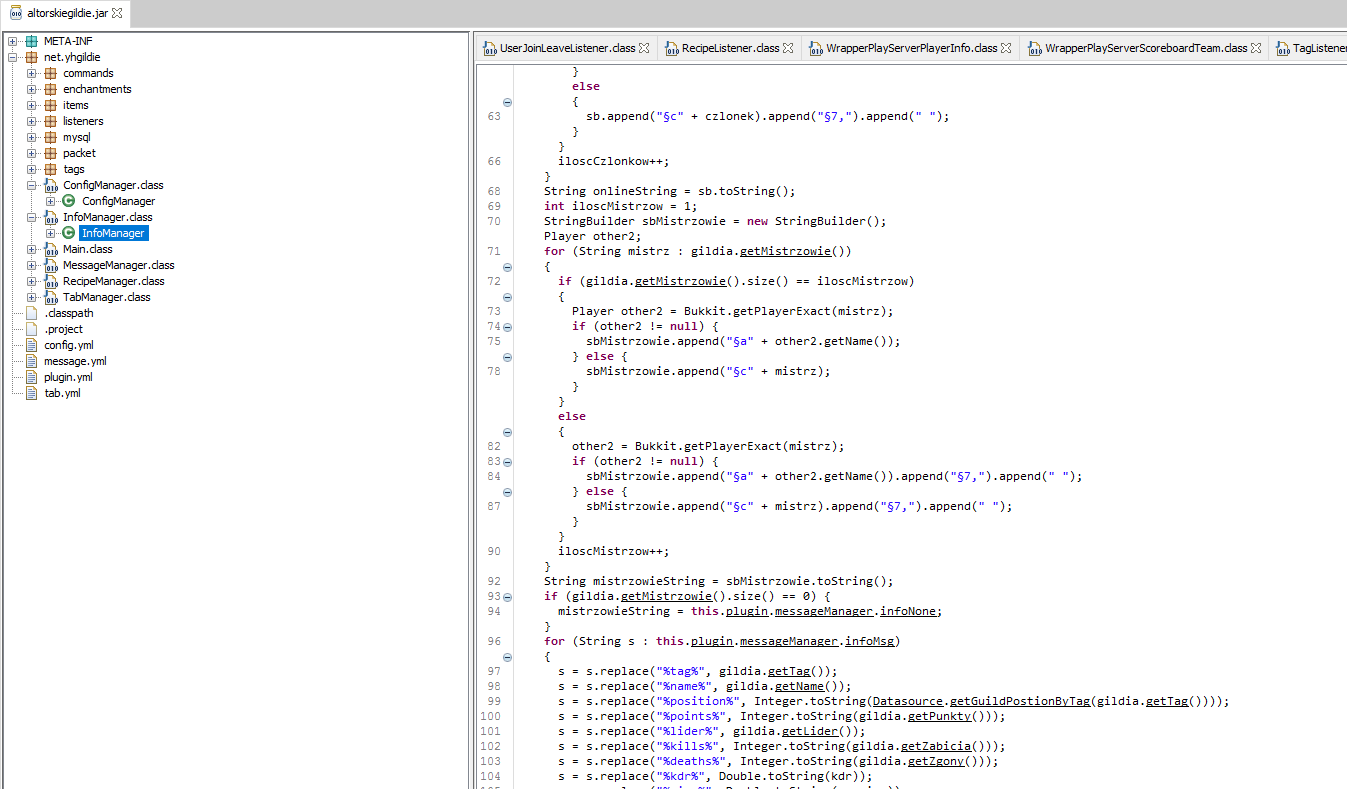Expand the Main.class tree node

pos(32,249)
